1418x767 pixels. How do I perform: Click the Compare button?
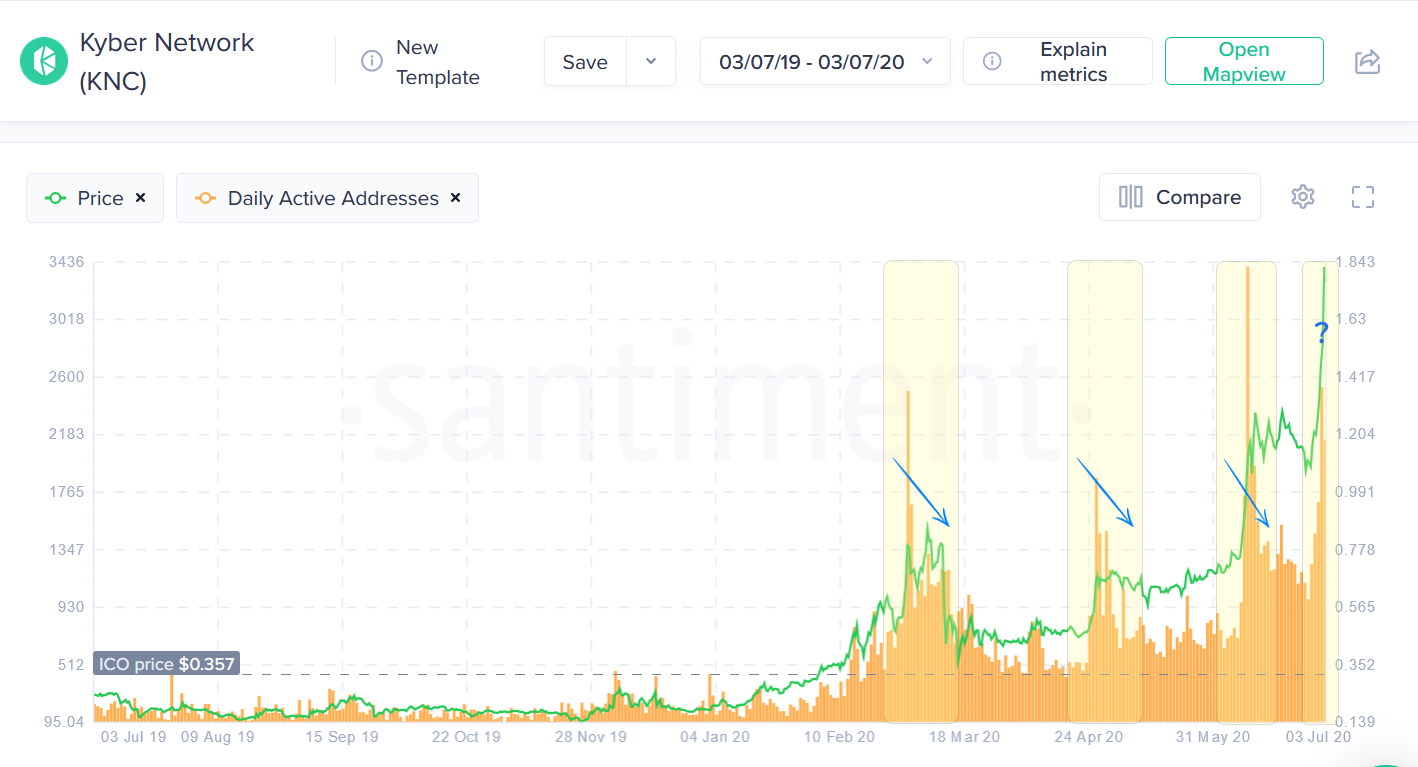(1180, 197)
